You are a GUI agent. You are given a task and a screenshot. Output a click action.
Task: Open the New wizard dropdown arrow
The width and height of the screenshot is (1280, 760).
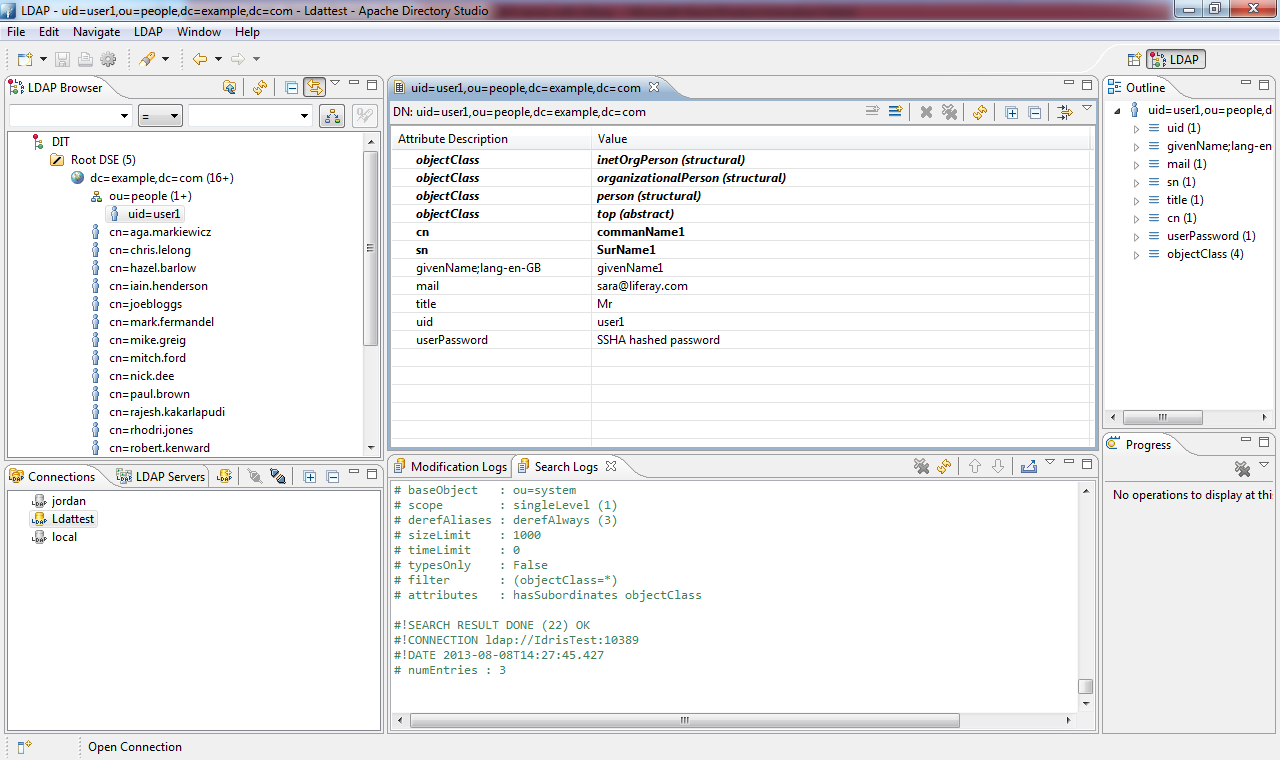click(42, 60)
